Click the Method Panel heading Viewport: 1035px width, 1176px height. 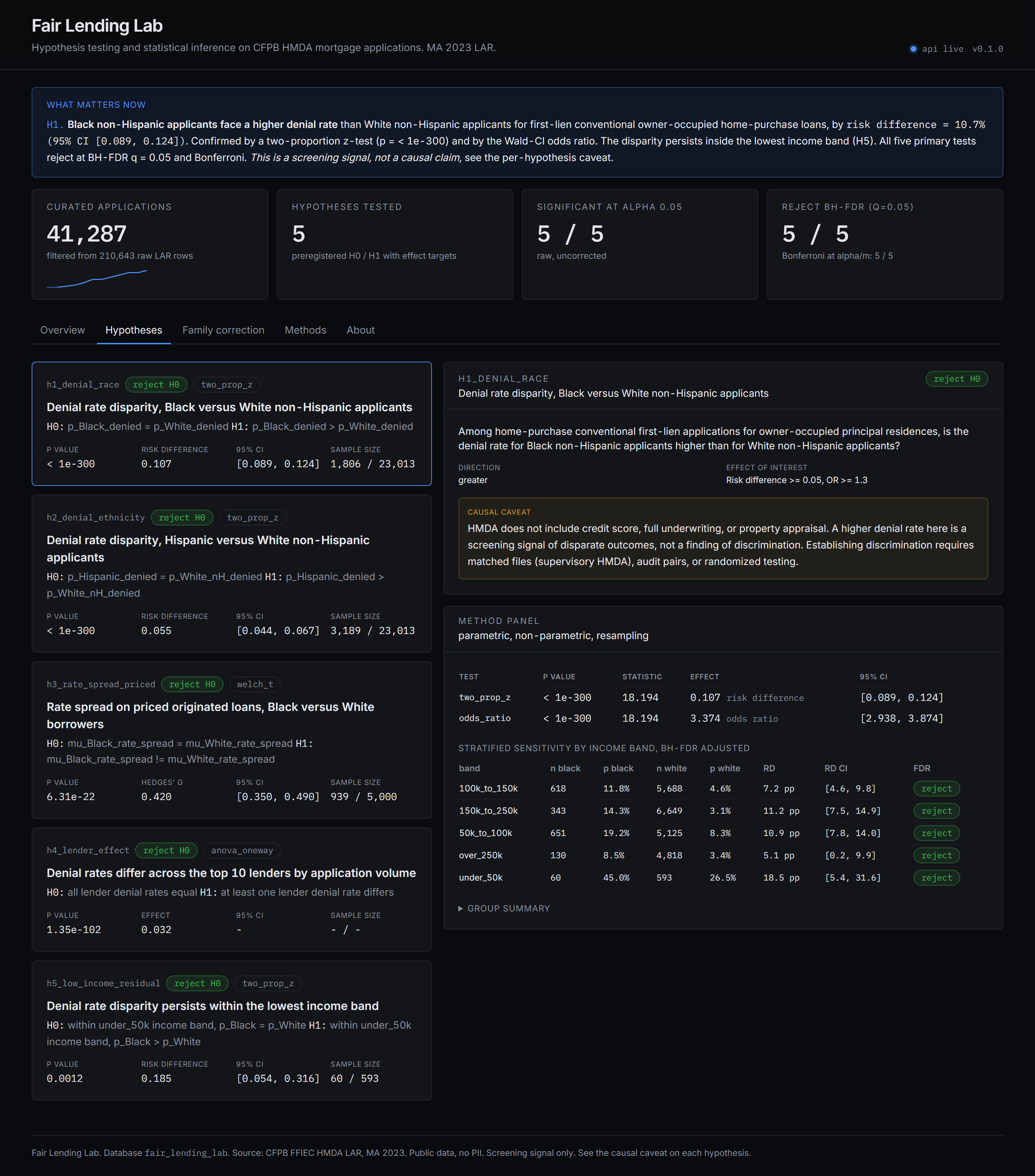tap(498, 621)
